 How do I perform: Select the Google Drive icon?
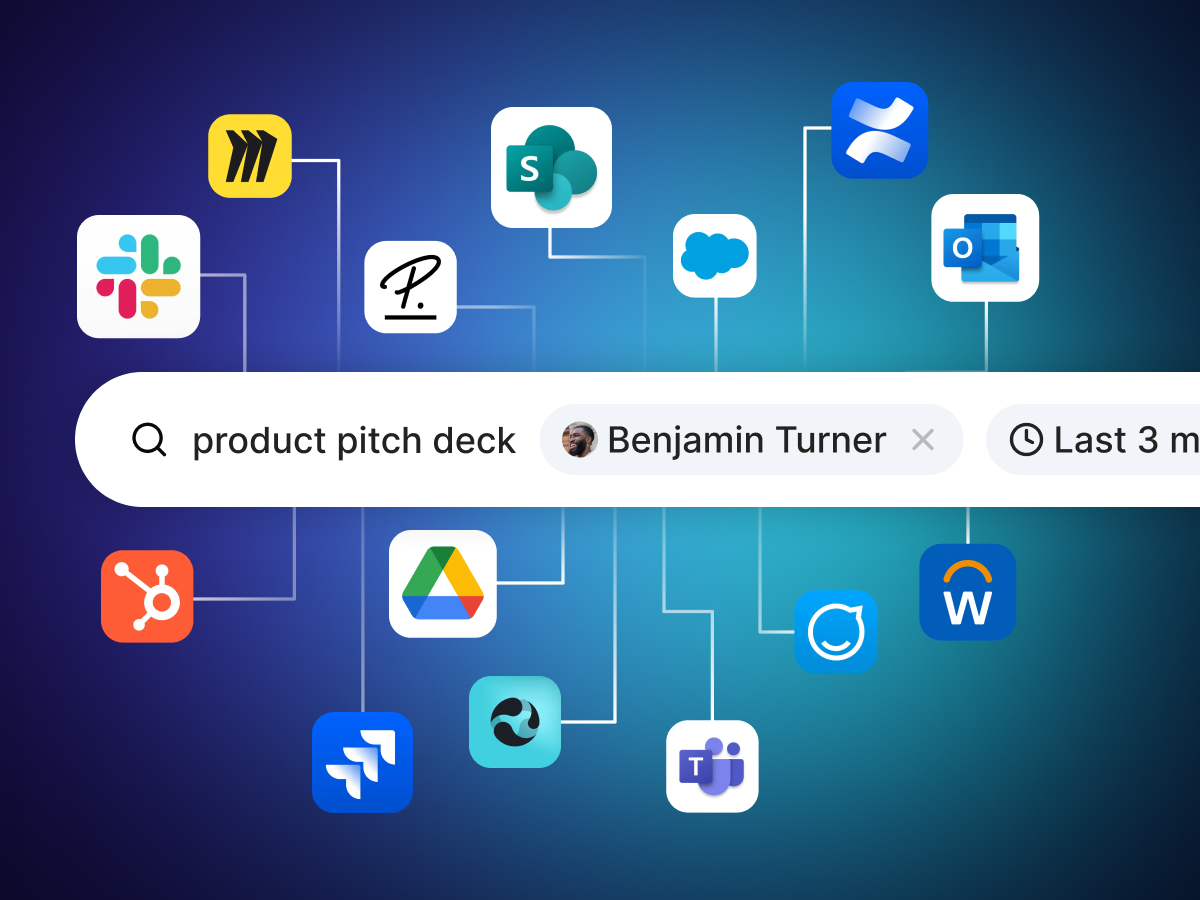click(x=443, y=584)
